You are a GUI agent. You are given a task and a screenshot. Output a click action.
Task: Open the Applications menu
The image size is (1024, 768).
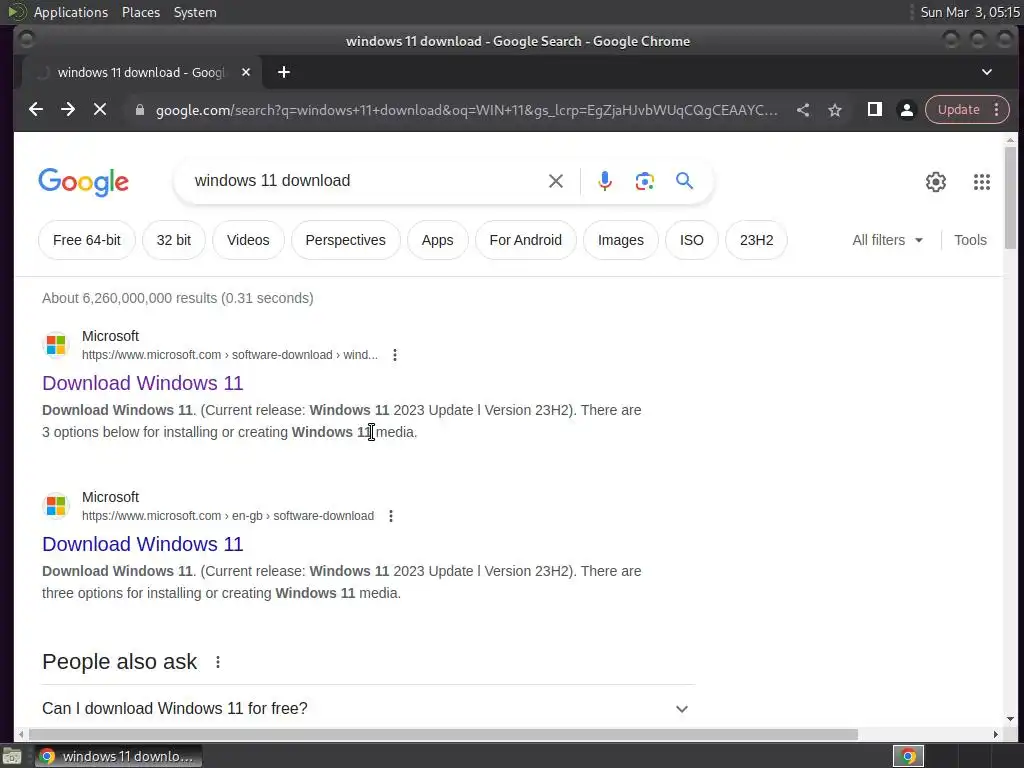pyautogui.click(x=71, y=12)
